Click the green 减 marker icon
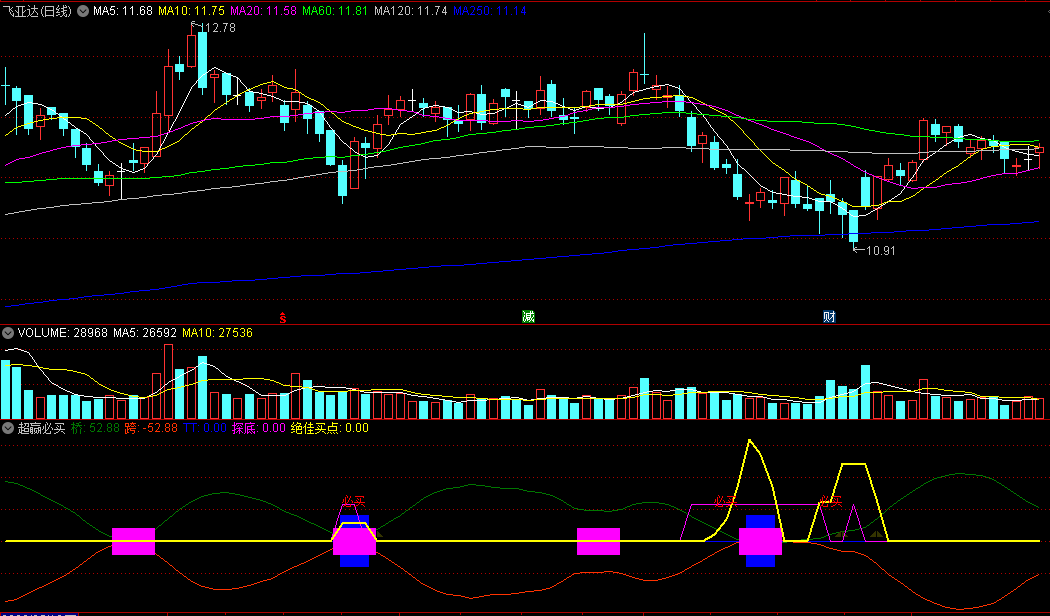The width and height of the screenshot is (1050, 616). click(x=528, y=317)
